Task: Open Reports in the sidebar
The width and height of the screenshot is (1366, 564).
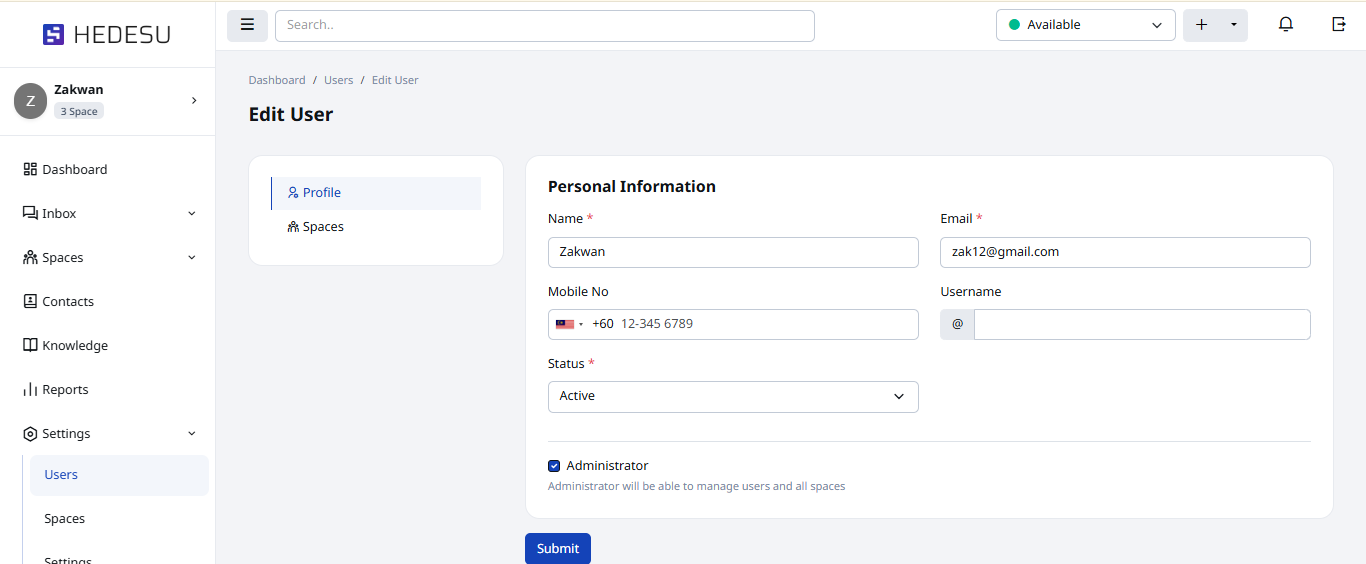Action: pos(65,390)
